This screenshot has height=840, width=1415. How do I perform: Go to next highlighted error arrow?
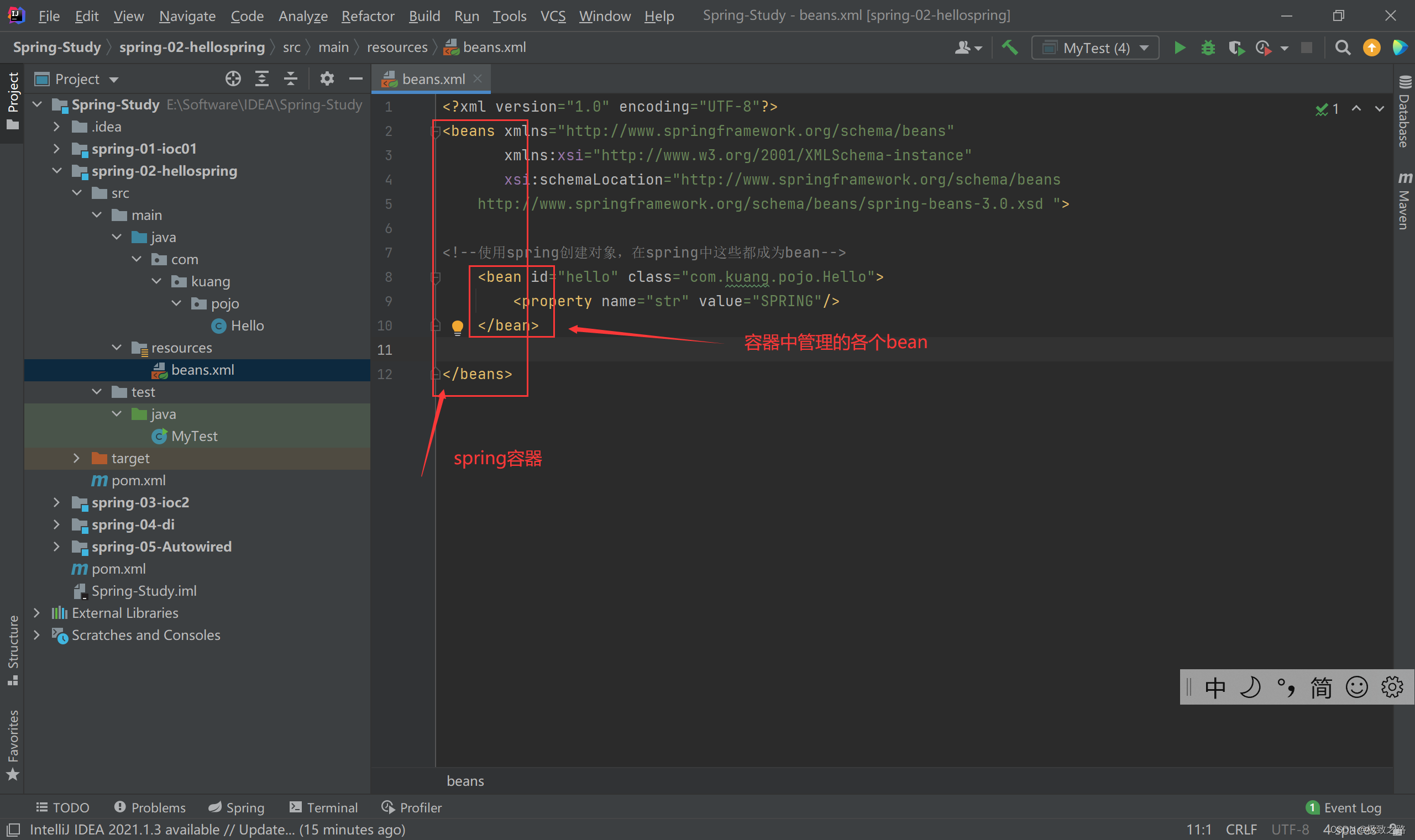click(x=1379, y=108)
